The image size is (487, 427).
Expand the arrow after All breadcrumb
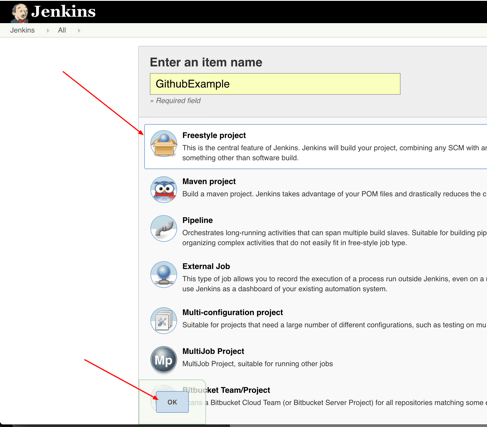79,31
